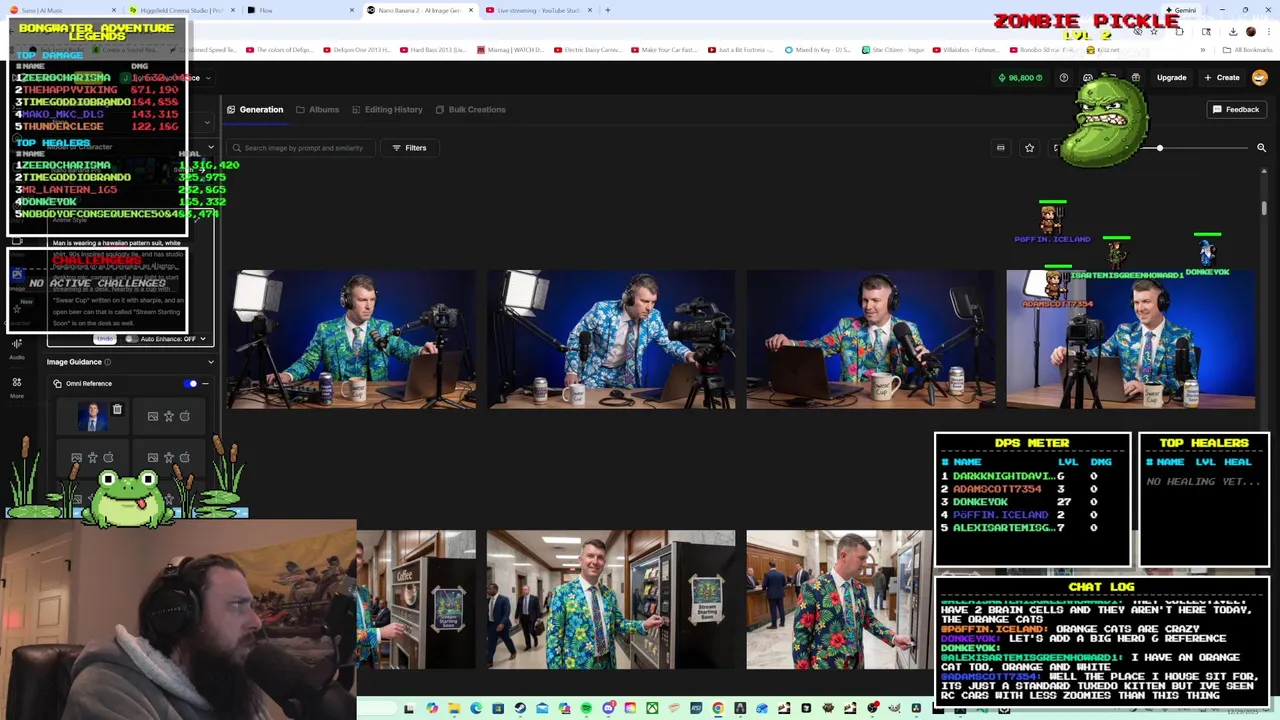1280x720 pixels.
Task: Click the Image Guidance info icon
Action: point(108,362)
